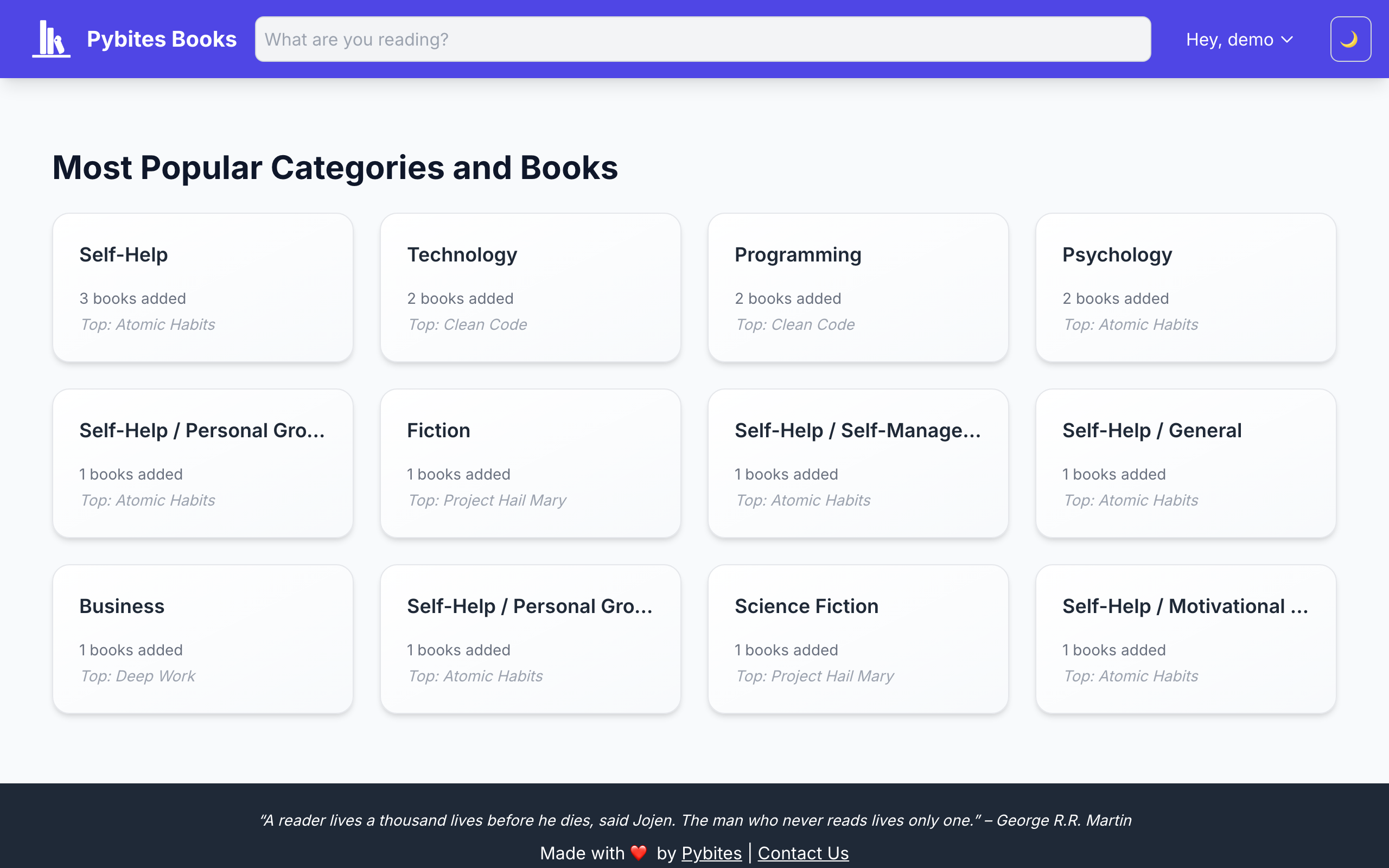Open the Self-Help / Motivational category
Image resolution: width=1389 pixels, height=868 pixels.
(x=1186, y=639)
